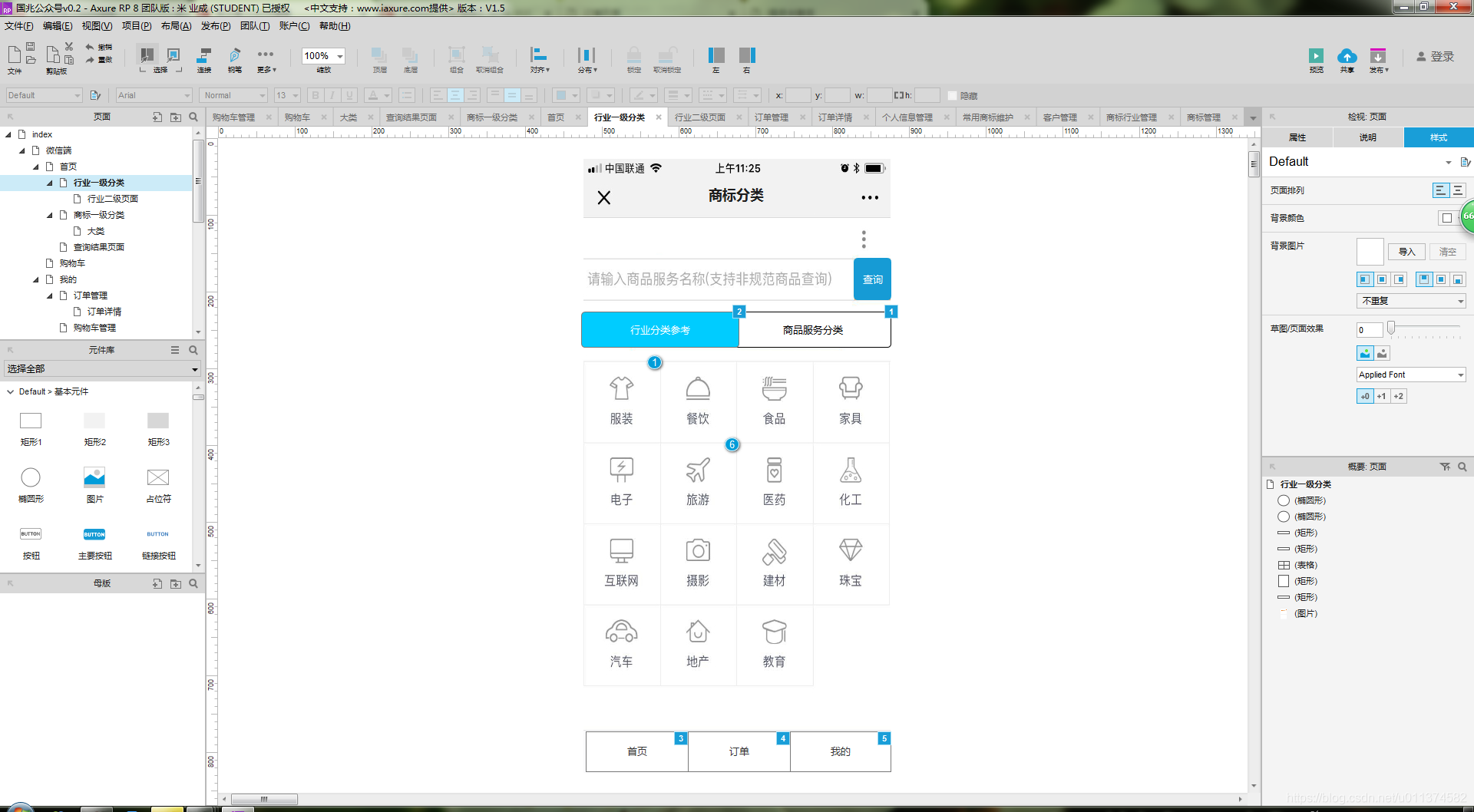Screen dimensions: 1474x812
Task: Click the 查询 search button on canvas
Action: pyautogui.click(x=873, y=279)
